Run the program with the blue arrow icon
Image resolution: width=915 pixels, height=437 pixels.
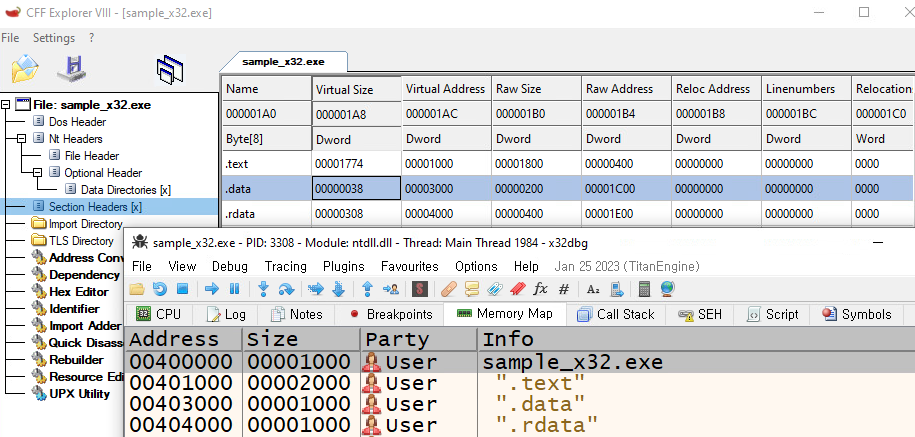(x=212, y=289)
